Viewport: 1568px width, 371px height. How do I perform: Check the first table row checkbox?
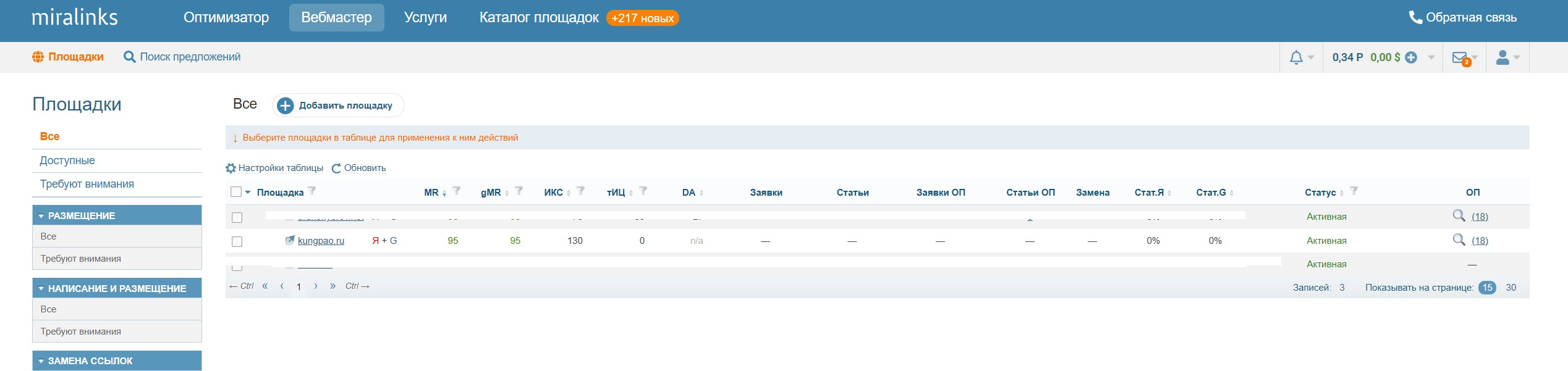coord(237,217)
